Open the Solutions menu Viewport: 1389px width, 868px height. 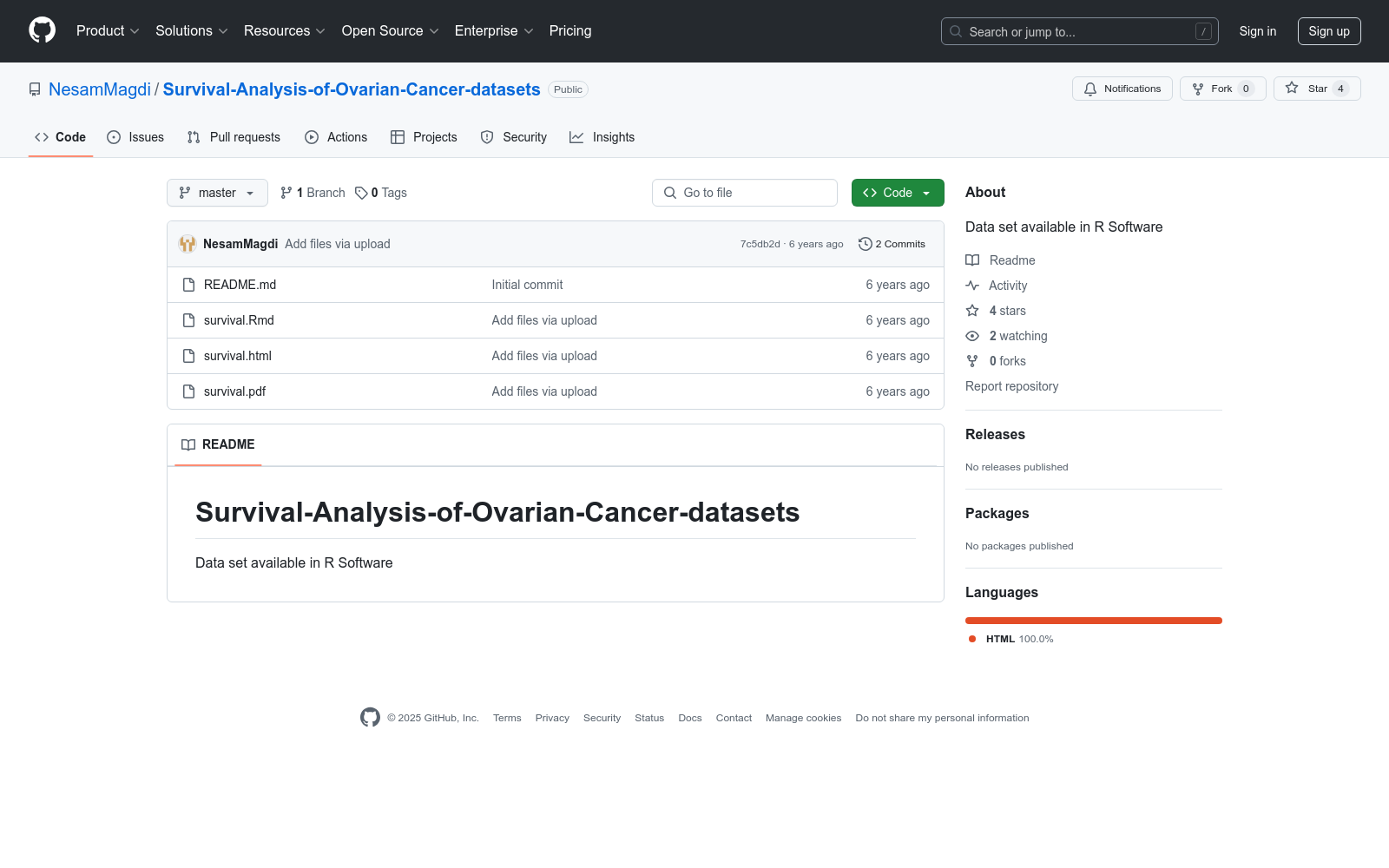pos(192,30)
